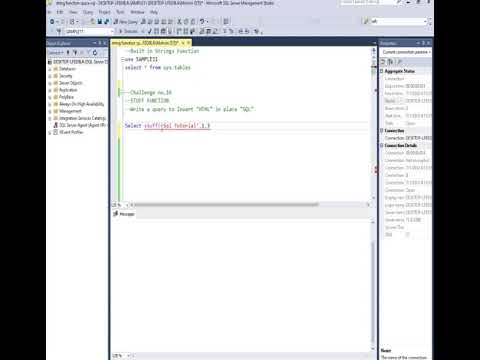Click the New Query toolbar button
Viewport: 480px width, 360px height.
[x=126, y=22]
